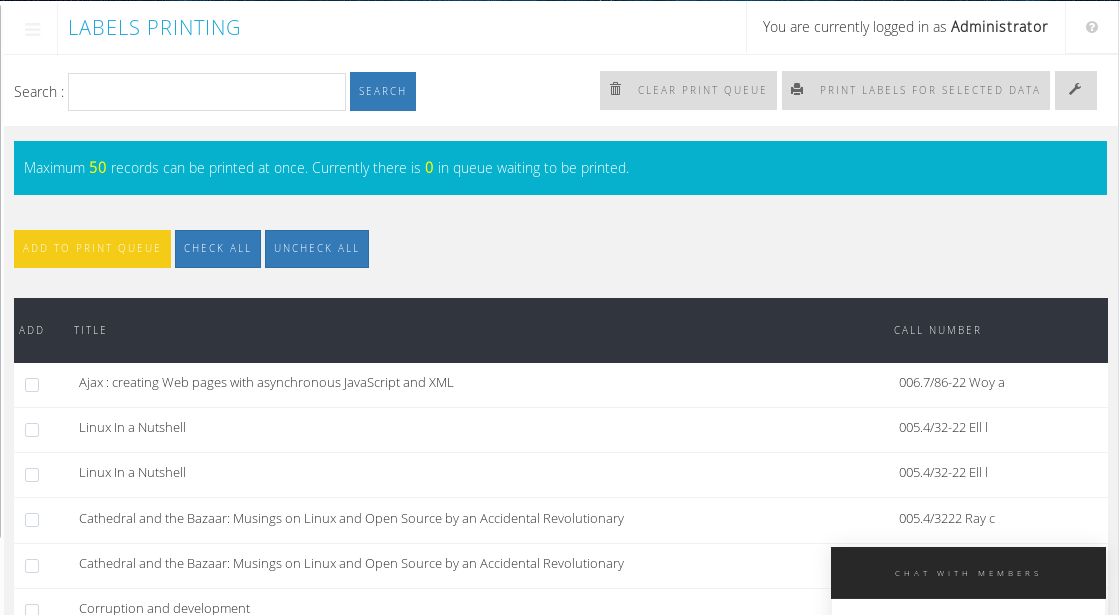Click the help question mark icon
The height and width of the screenshot is (615, 1120).
tap(1091, 28)
